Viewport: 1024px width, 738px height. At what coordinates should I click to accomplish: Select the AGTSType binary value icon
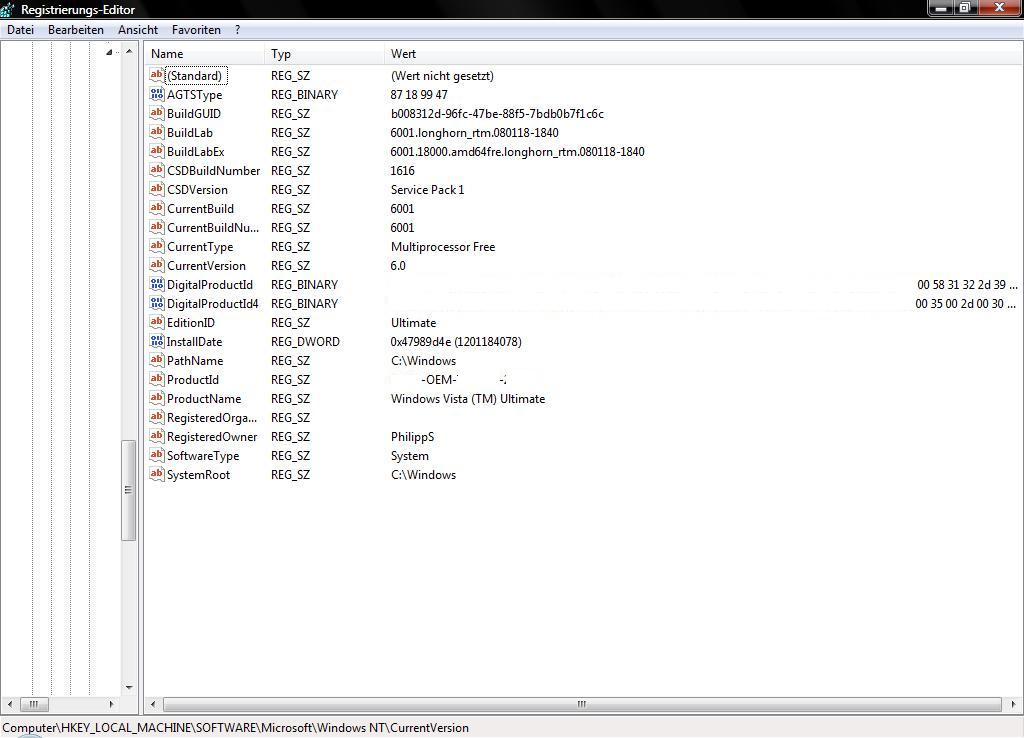[x=157, y=94]
